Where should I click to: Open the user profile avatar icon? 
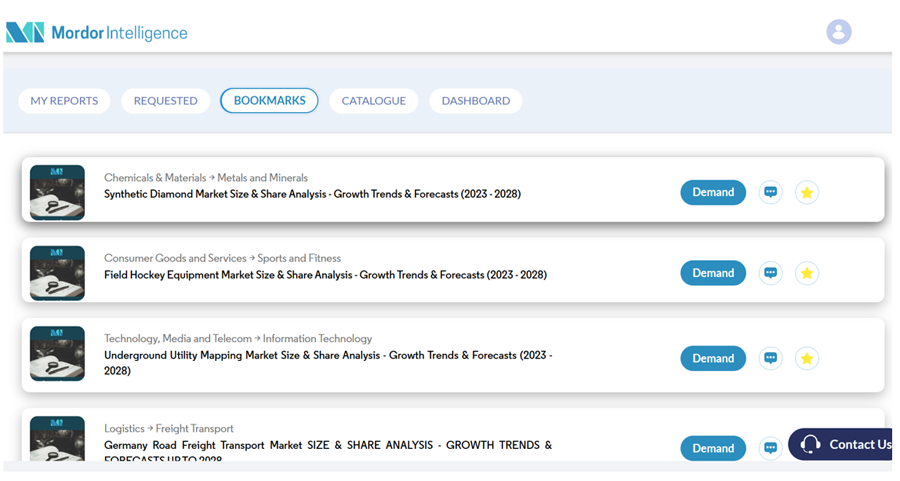[x=838, y=32]
